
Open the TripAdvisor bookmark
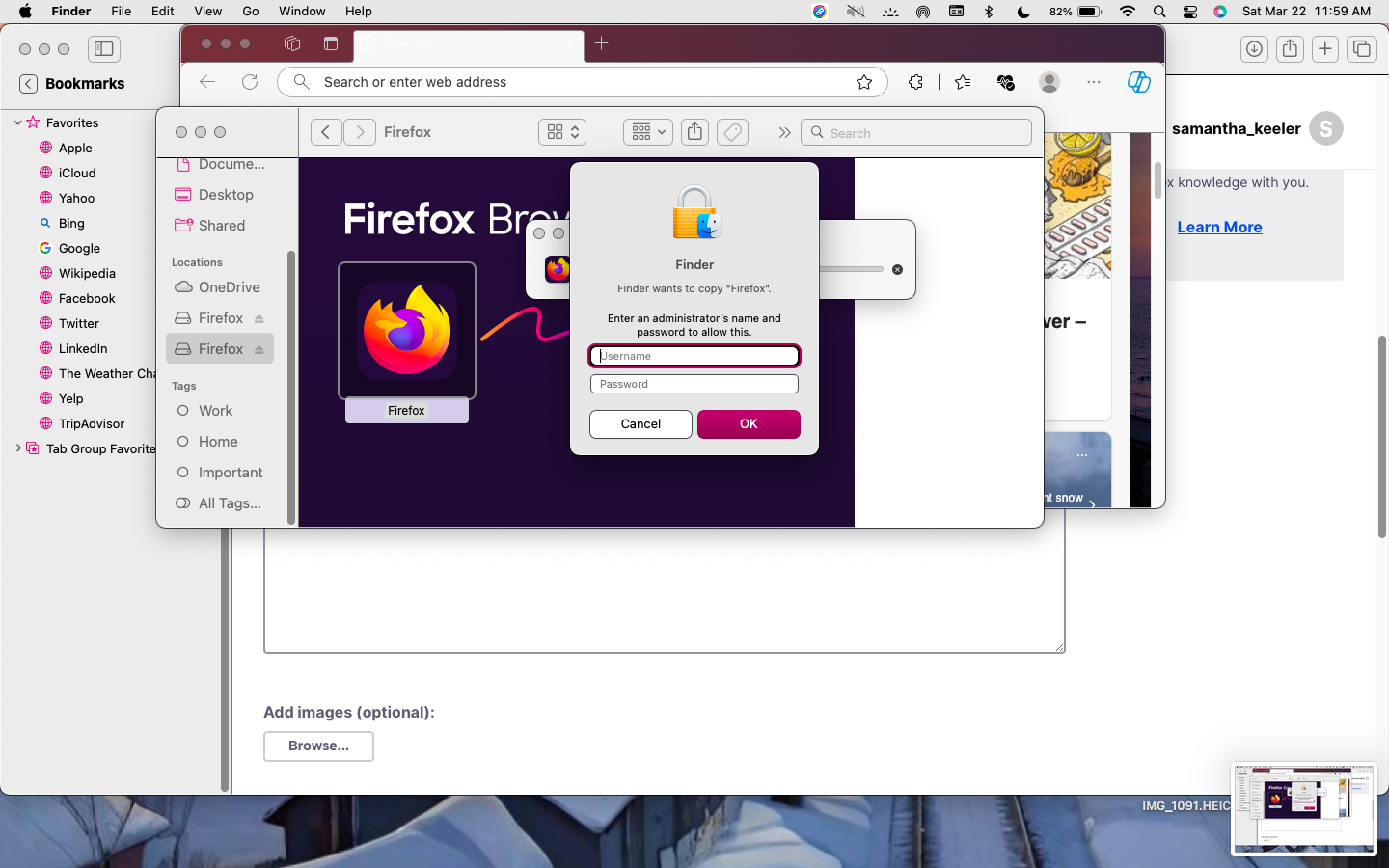tap(92, 423)
